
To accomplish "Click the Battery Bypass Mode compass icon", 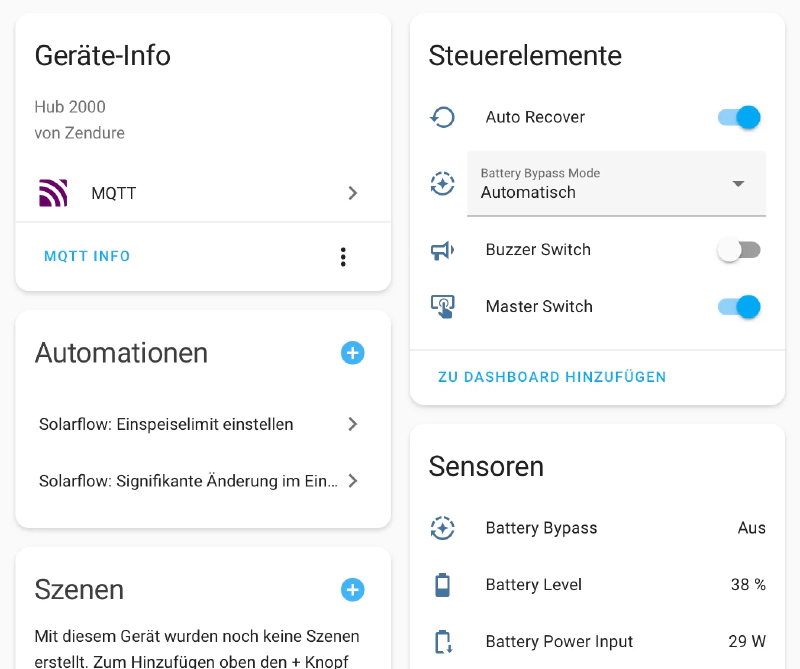I will [442, 183].
